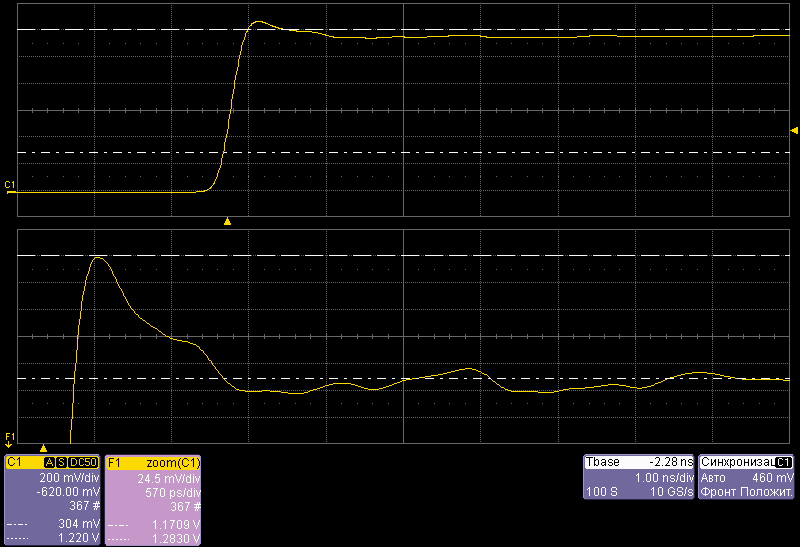Open the F1 zoom(C1) descriptor title
This screenshot has height=547, width=800.
click(150, 463)
